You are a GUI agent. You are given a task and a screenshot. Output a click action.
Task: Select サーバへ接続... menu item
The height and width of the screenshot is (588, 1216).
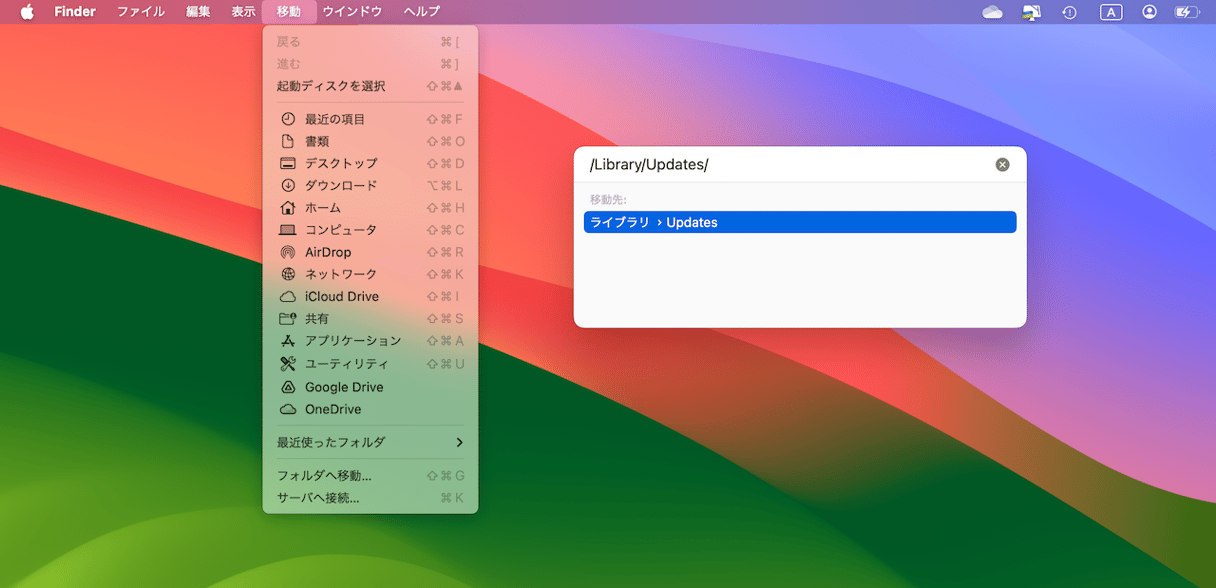click(318, 498)
